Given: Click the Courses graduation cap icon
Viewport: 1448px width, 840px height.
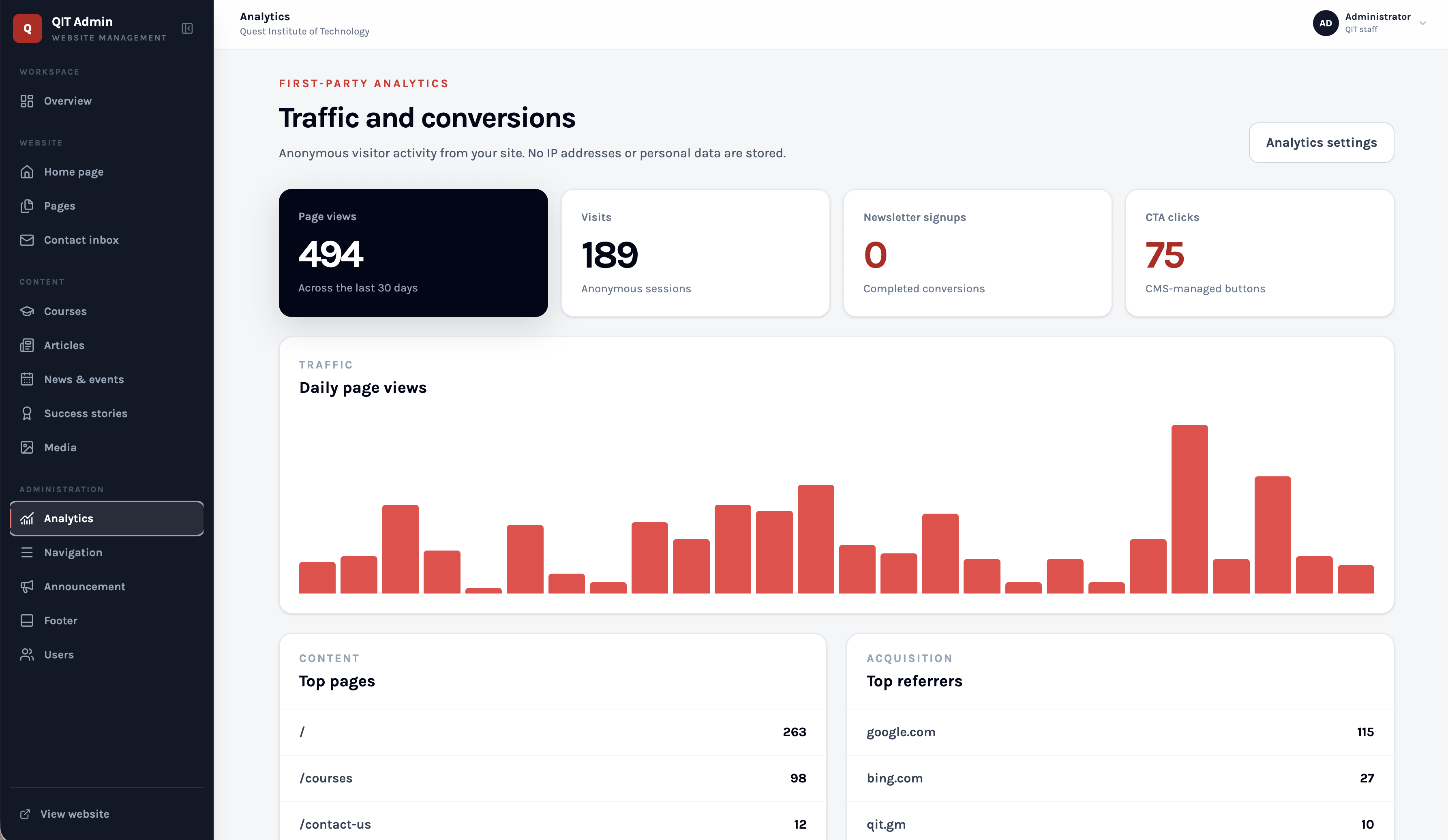Looking at the screenshot, I should click(27, 311).
